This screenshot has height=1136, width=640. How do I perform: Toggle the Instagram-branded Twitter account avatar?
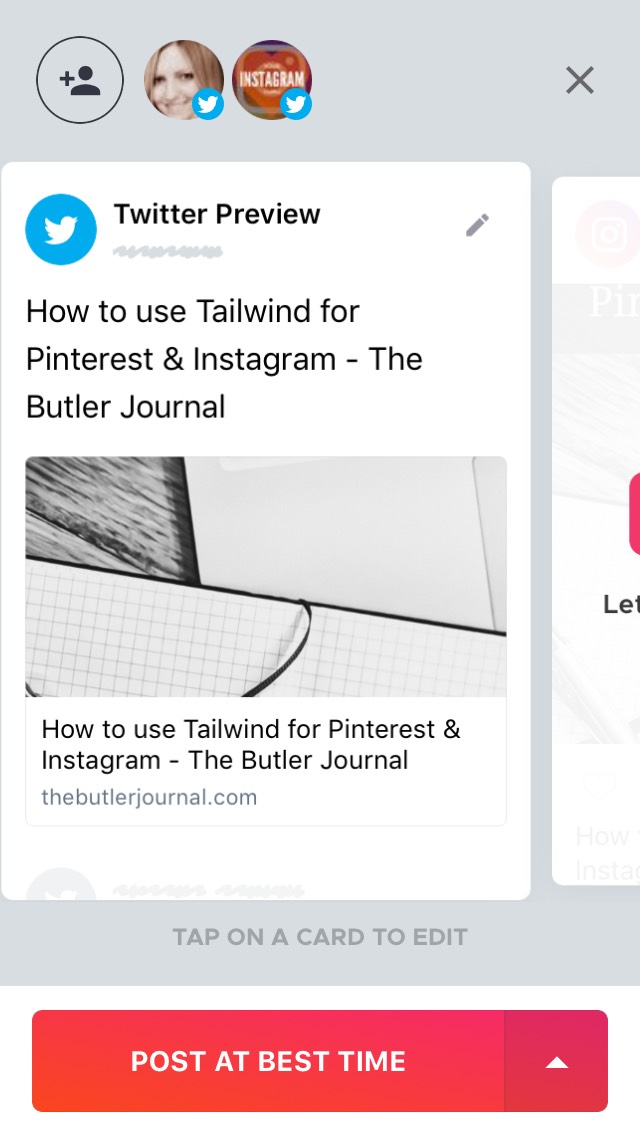tap(272, 80)
